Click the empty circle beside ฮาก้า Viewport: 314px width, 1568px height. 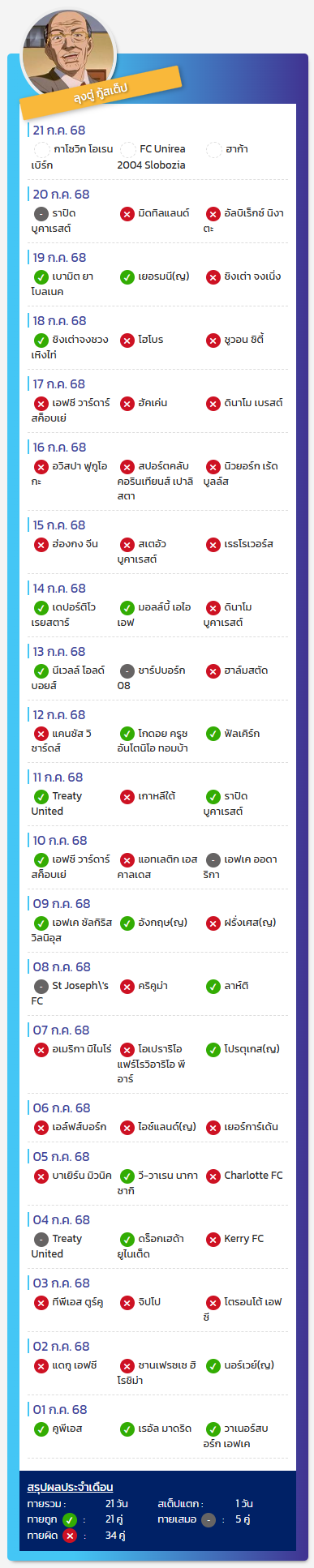coord(213,149)
